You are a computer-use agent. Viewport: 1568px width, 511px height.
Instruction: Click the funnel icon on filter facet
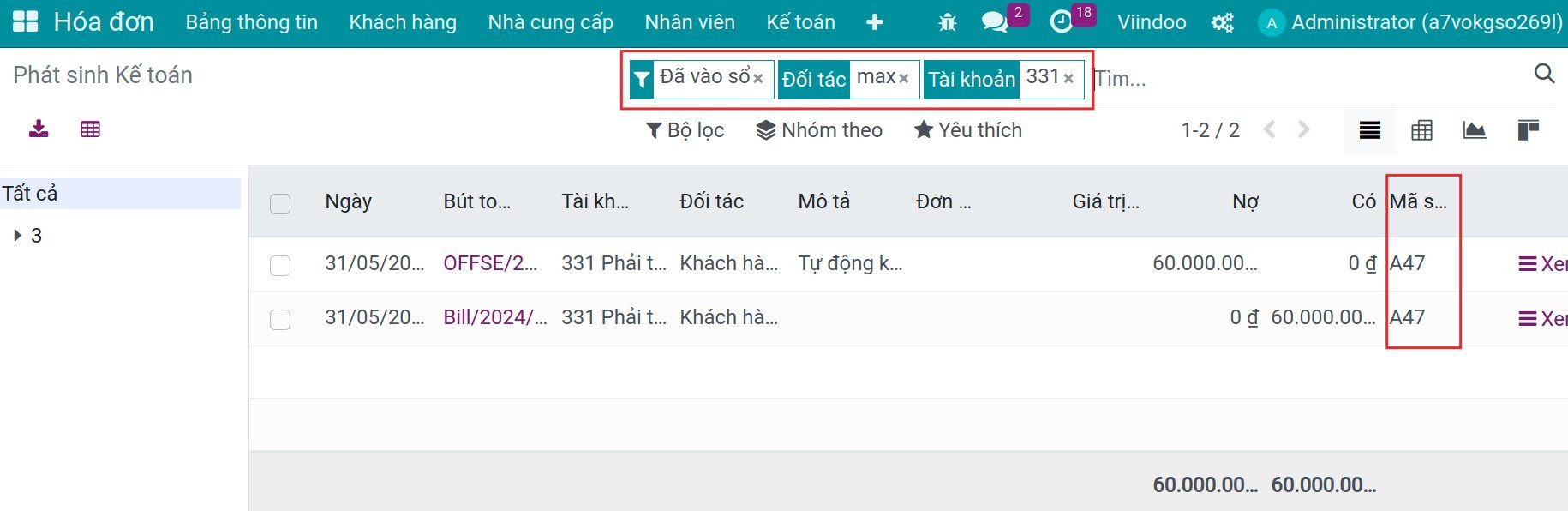(x=642, y=80)
